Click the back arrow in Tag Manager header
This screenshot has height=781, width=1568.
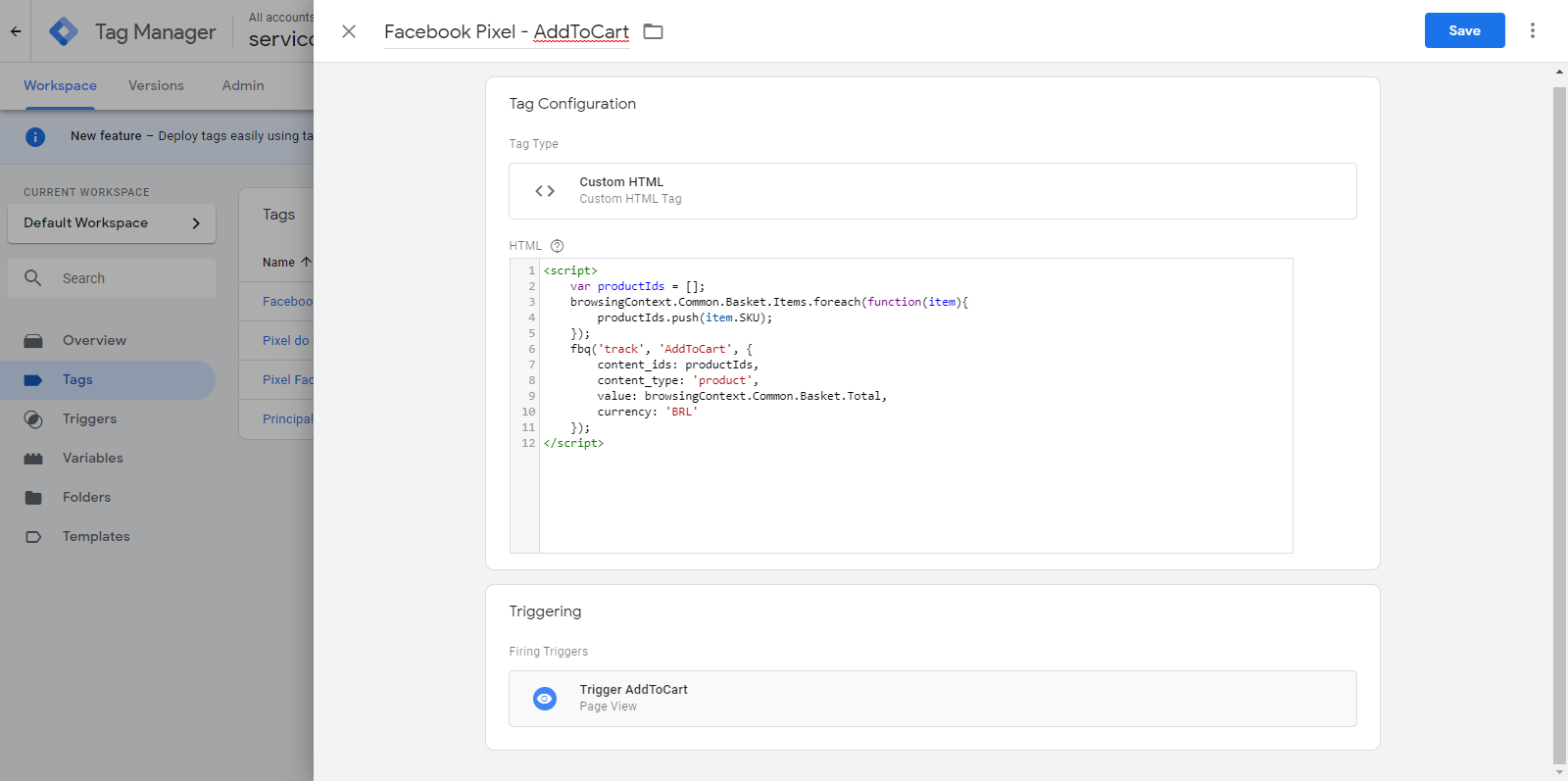click(x=16, y=31)
